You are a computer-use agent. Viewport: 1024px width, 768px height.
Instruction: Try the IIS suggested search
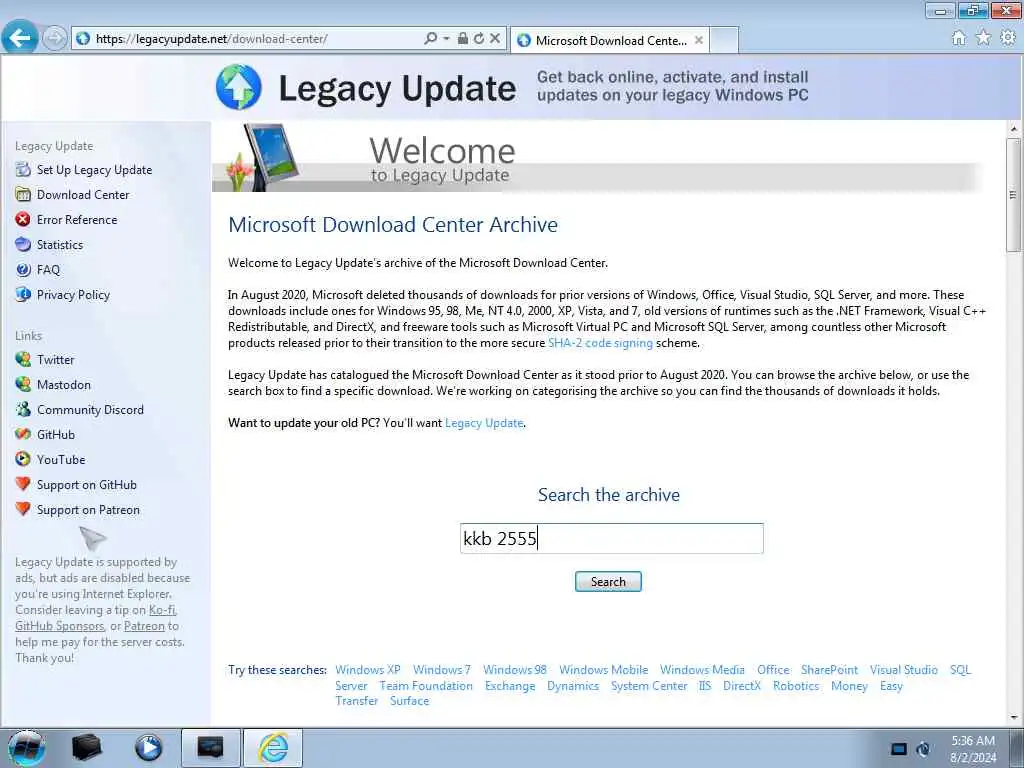[705, 686]
